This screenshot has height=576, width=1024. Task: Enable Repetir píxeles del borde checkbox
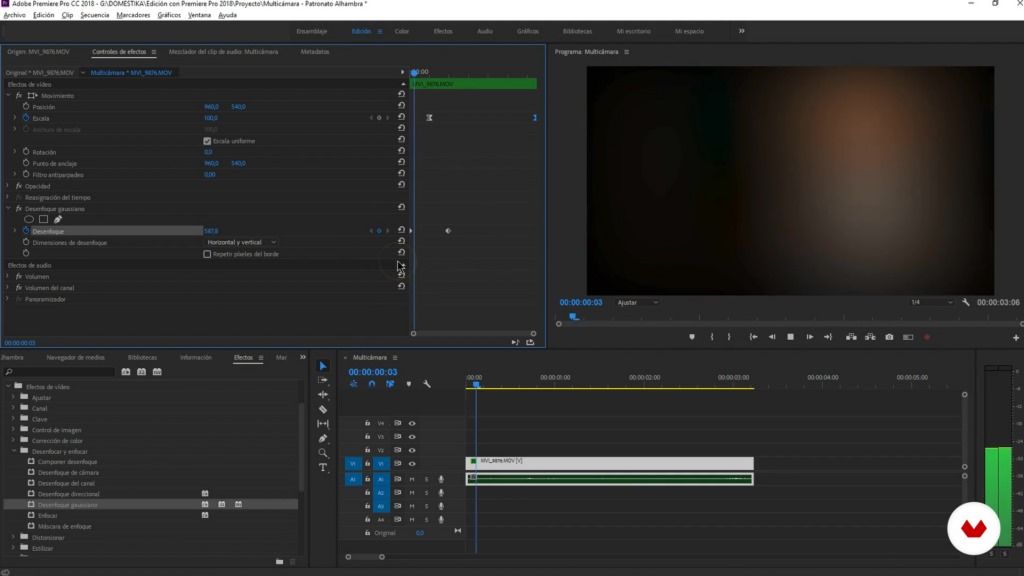tap(207, 254)
